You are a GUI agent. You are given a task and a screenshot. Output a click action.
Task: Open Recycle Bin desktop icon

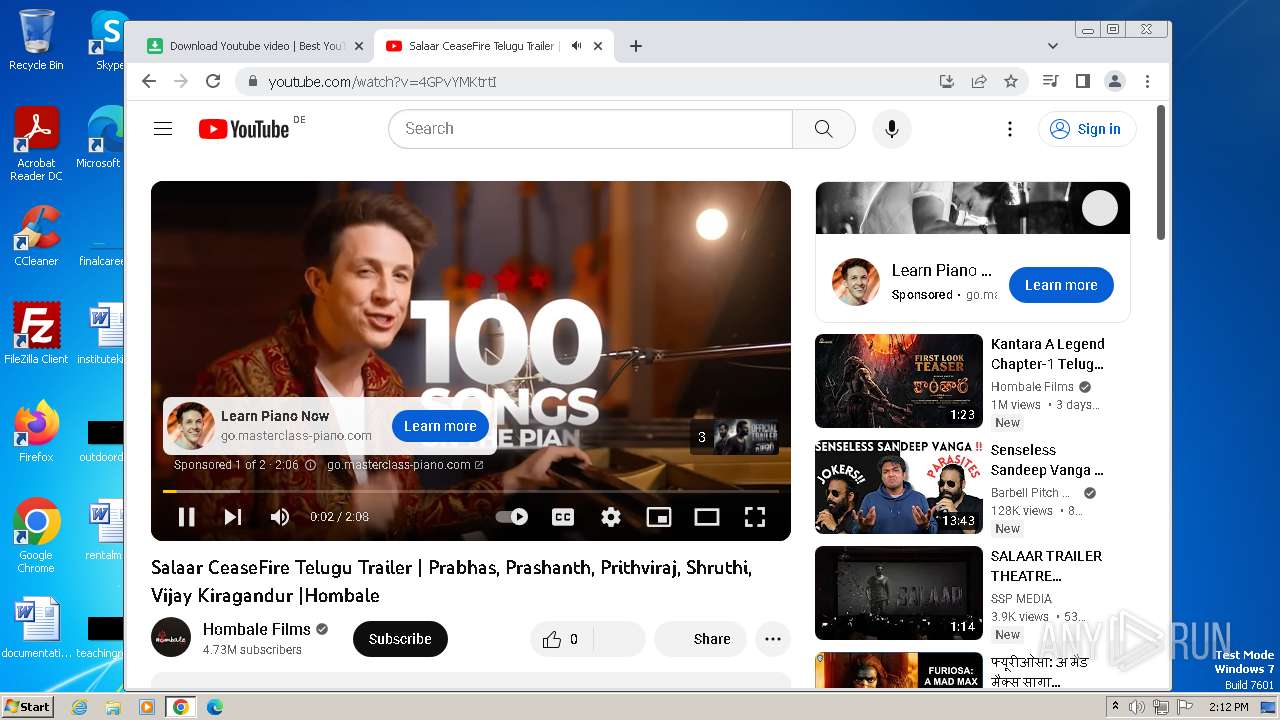36,40
